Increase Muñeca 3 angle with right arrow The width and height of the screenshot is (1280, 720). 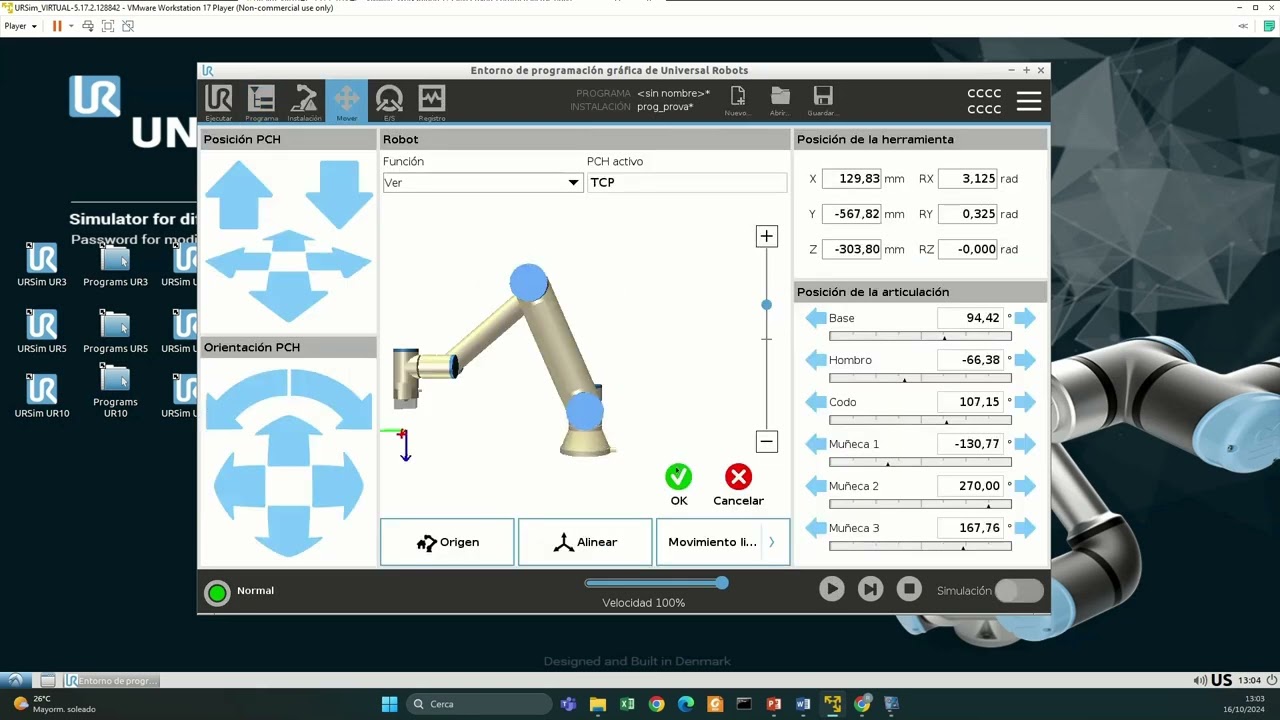pyautogui.click(x=1025, y=528)
